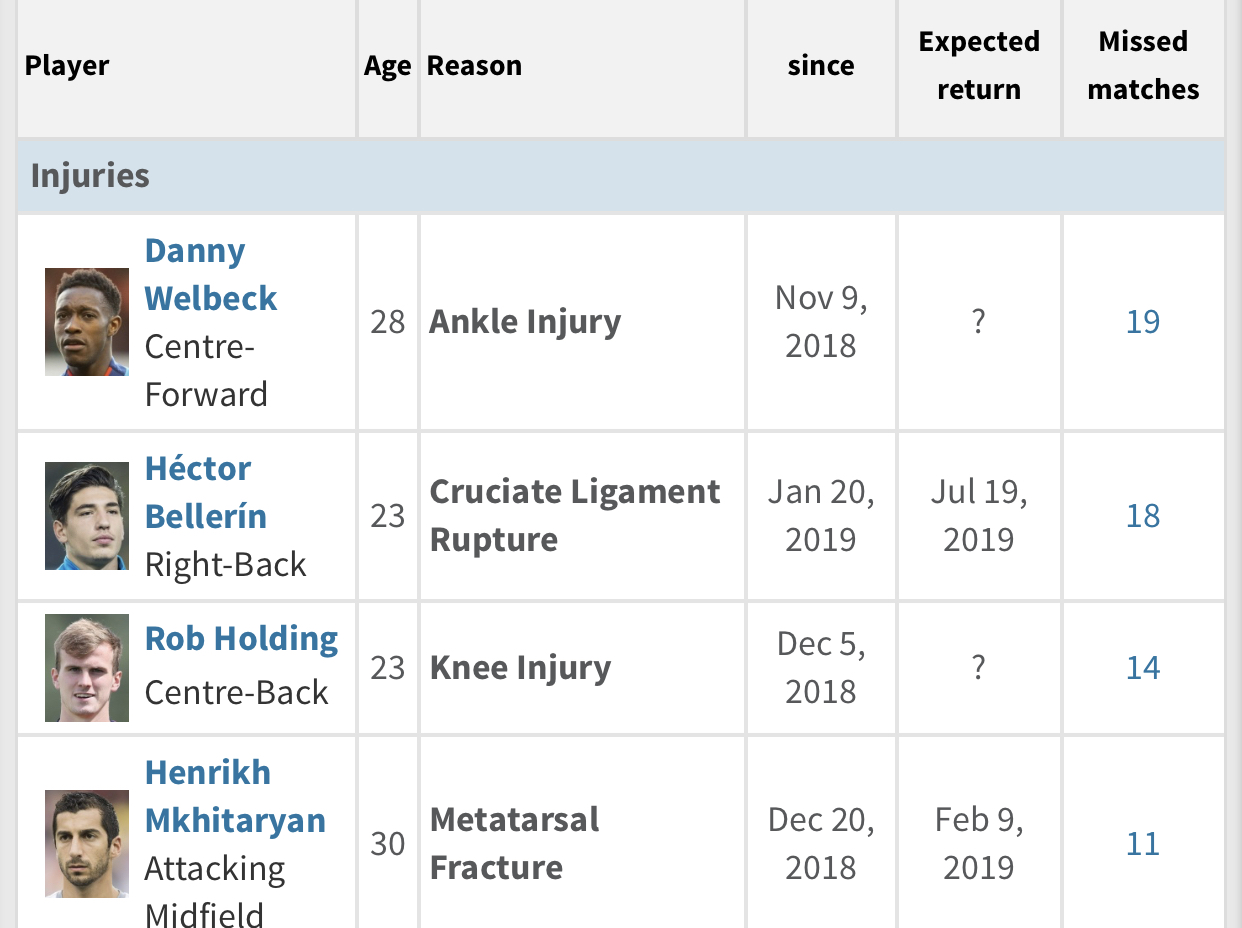Open Héctor Bellerín's player profile link

(205, 492)
